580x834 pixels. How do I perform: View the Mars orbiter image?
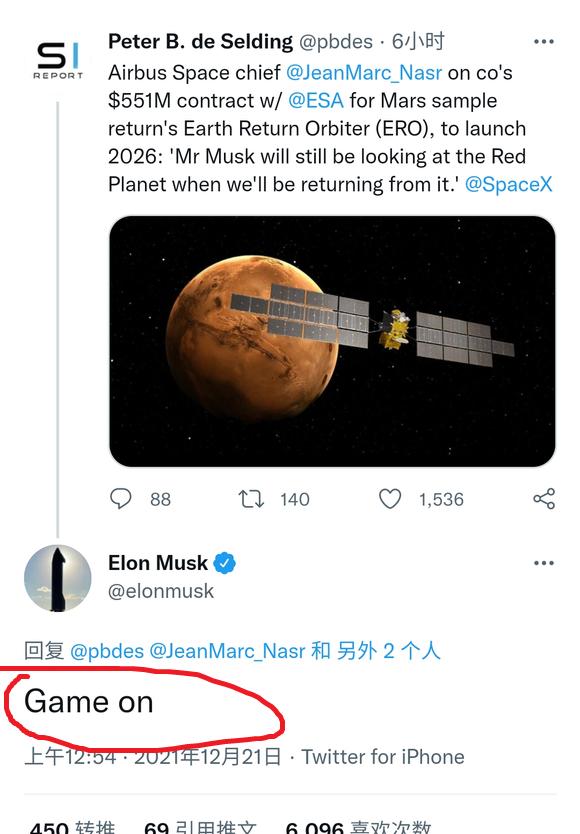coord(332,341)
